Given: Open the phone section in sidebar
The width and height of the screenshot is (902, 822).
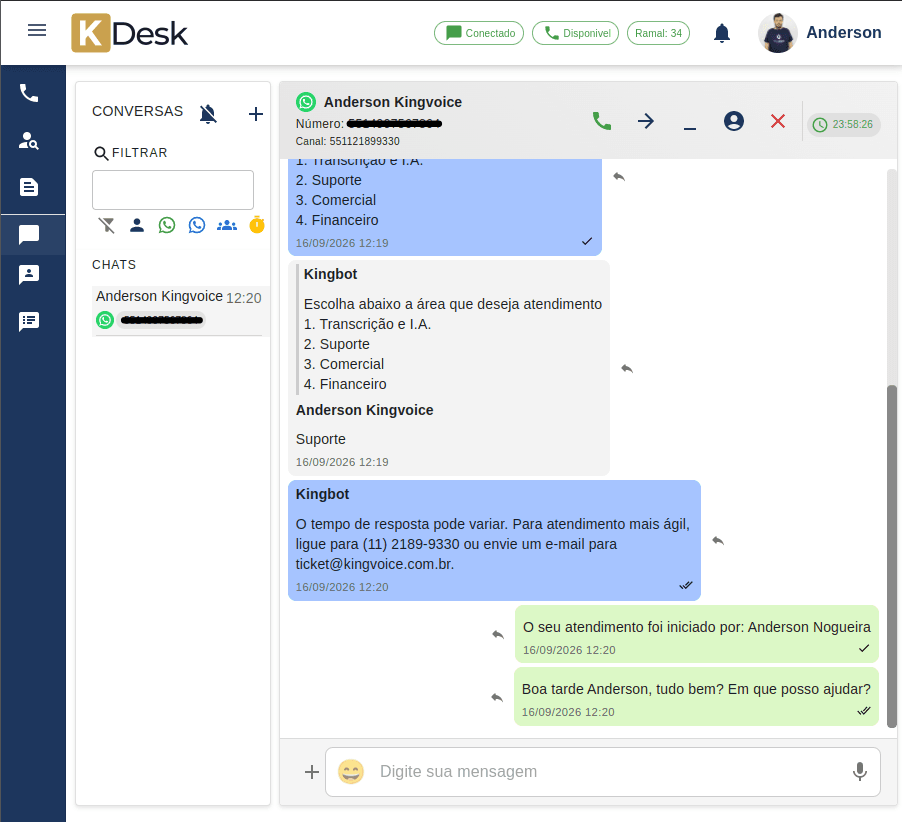Looking at the screenshot, I should coord(29,93).
